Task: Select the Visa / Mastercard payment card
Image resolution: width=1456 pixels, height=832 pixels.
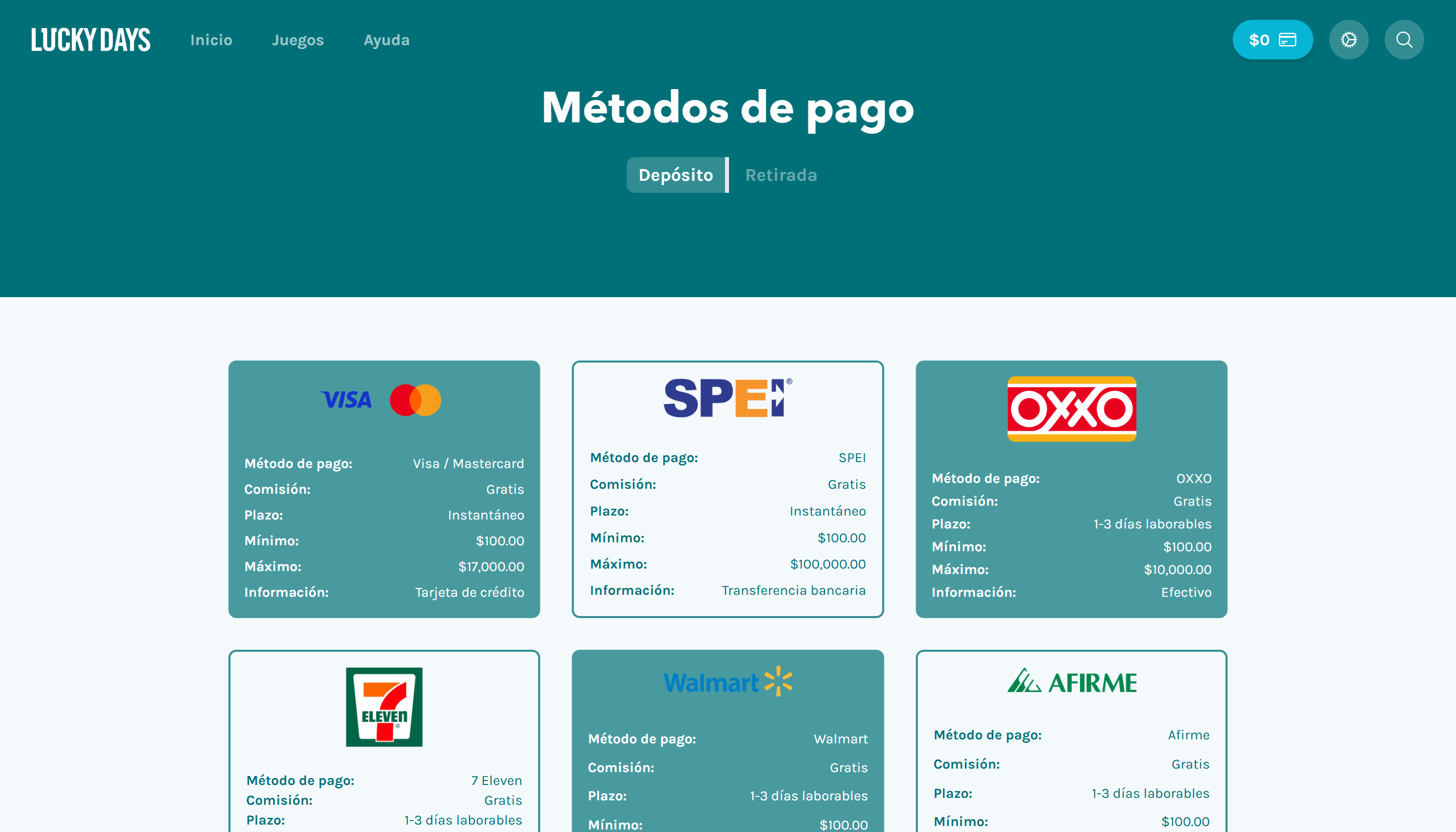Action: pyautogui.click(x=384, y=514)
